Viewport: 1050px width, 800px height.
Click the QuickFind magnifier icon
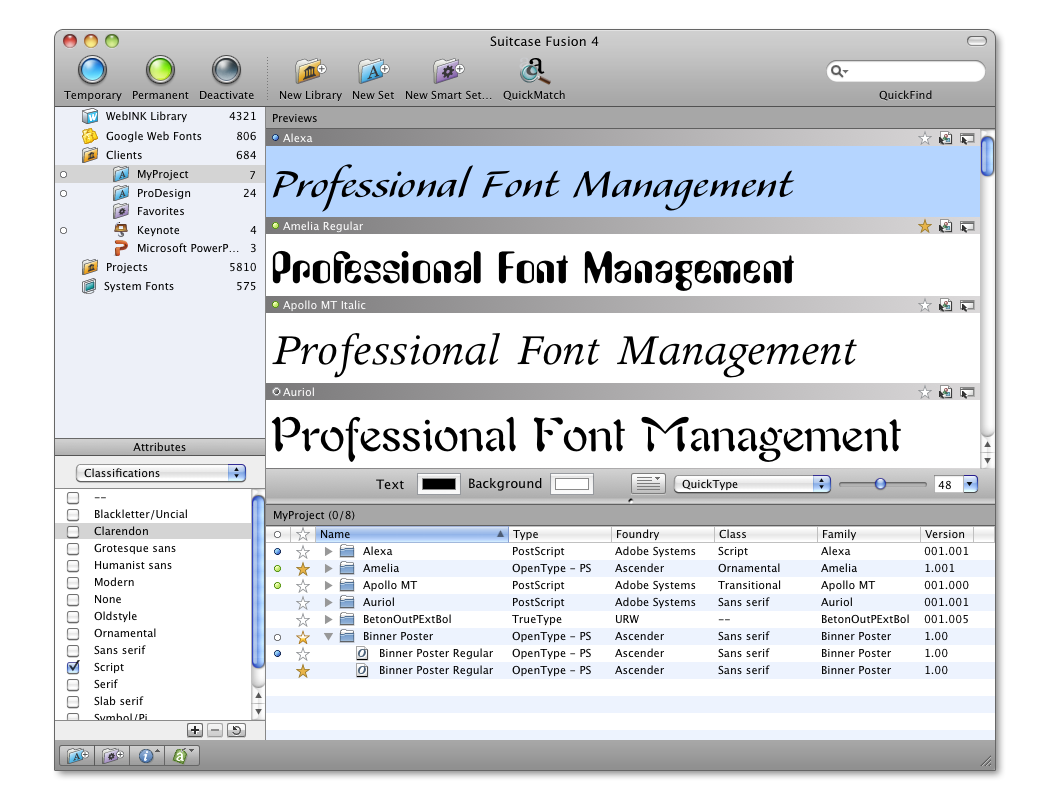(x=838, y=70)
